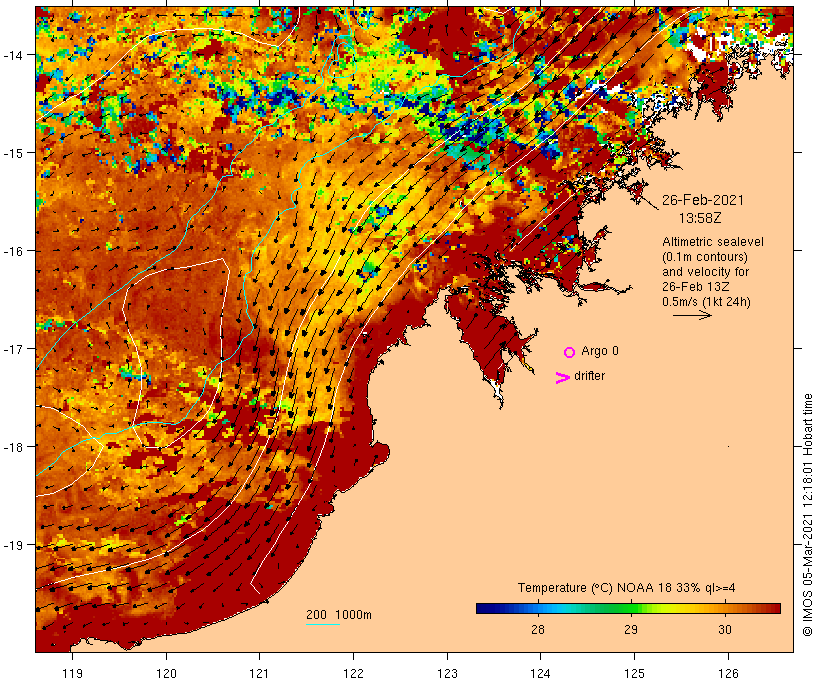Click the '30' colorbar tick label
Viewport: 820px width, 680px height.
724,630
